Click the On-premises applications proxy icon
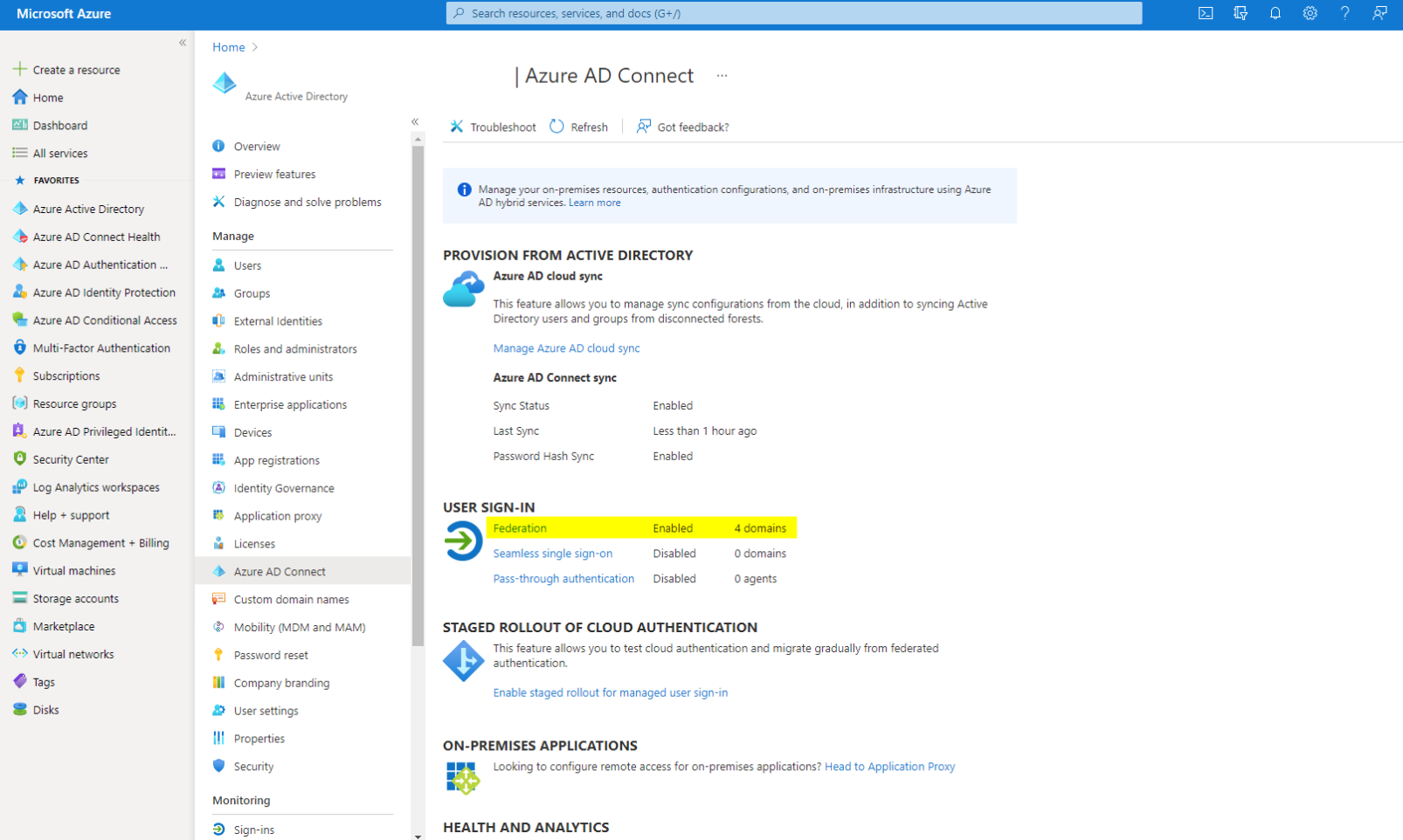Viewport: 1403px width, 840px height. 463,777
